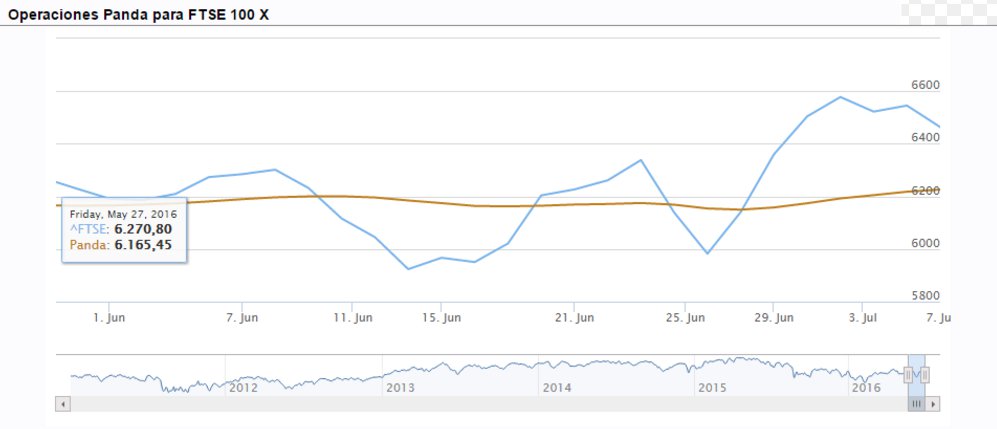The image size is (997, 429).
Task: Grab the left navigator range handle
Action: tap(908, 375)
